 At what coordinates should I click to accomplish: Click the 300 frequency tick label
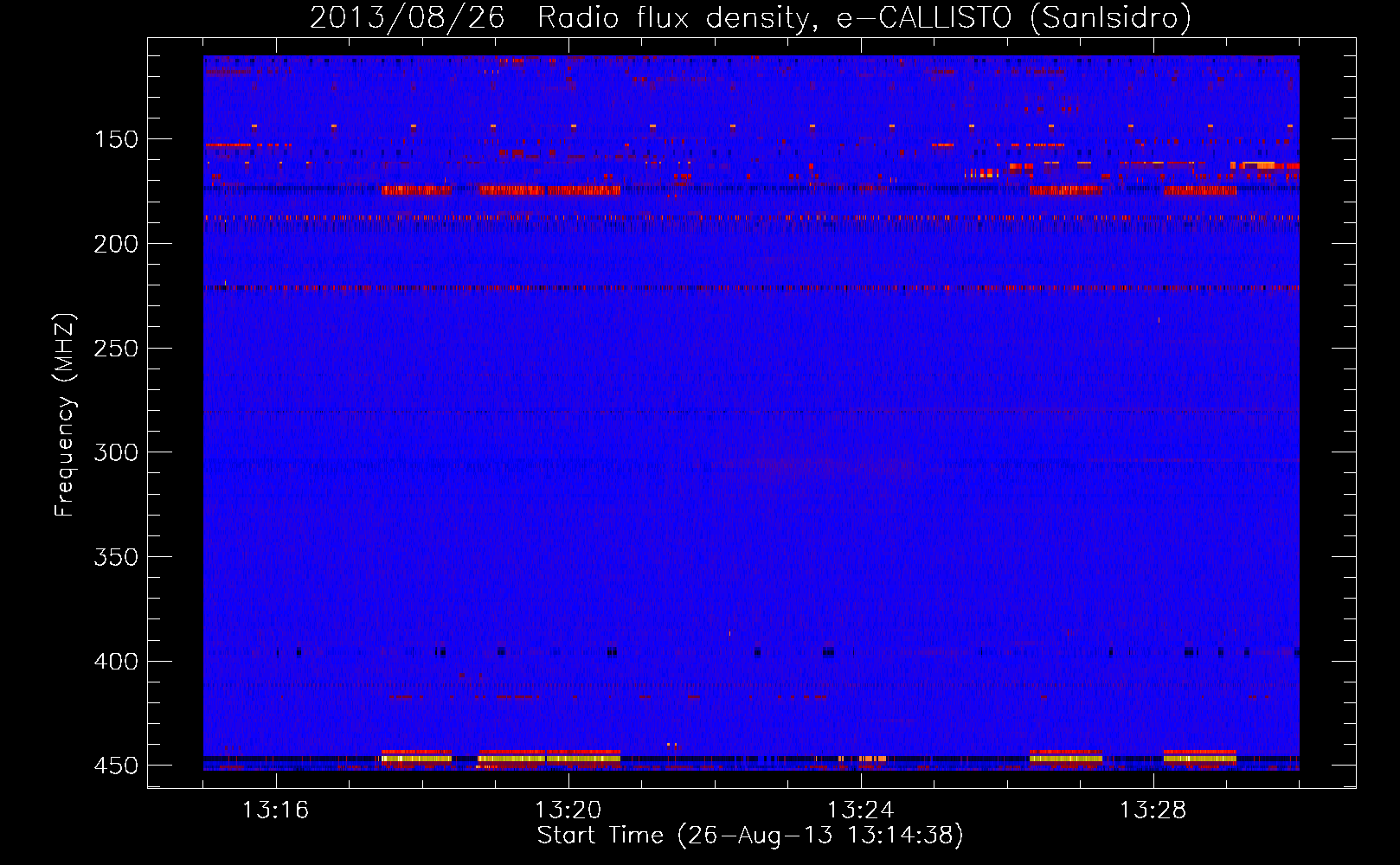(116, 452)
